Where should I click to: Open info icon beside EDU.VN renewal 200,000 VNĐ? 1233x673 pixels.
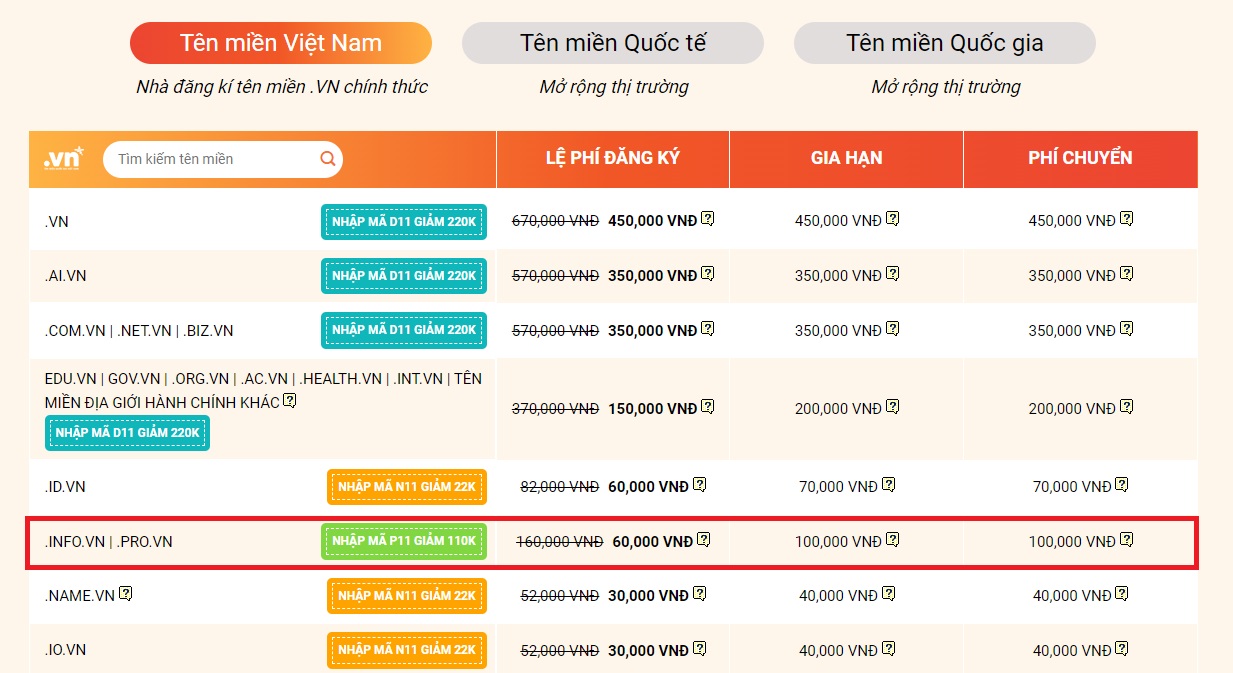pos(893,406)
